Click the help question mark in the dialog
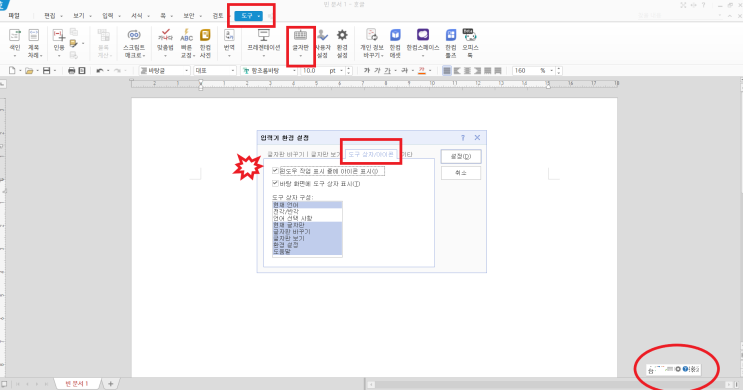The width and height of the screenshot is (743, 390). (463, 137)
